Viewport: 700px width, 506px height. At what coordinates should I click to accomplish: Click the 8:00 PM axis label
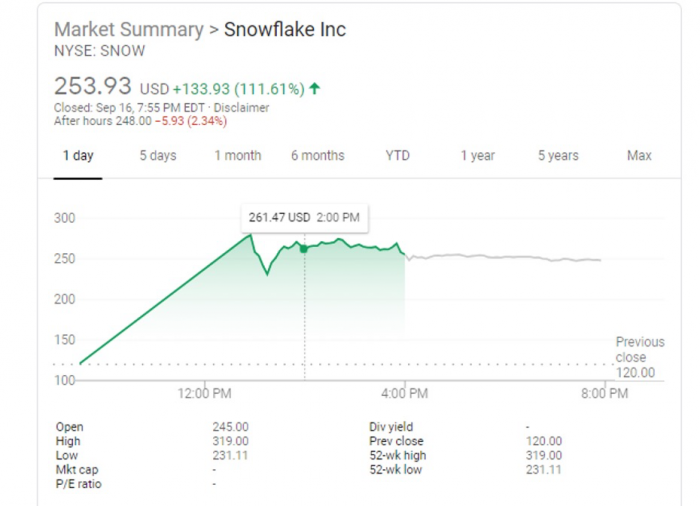[604, 393]
